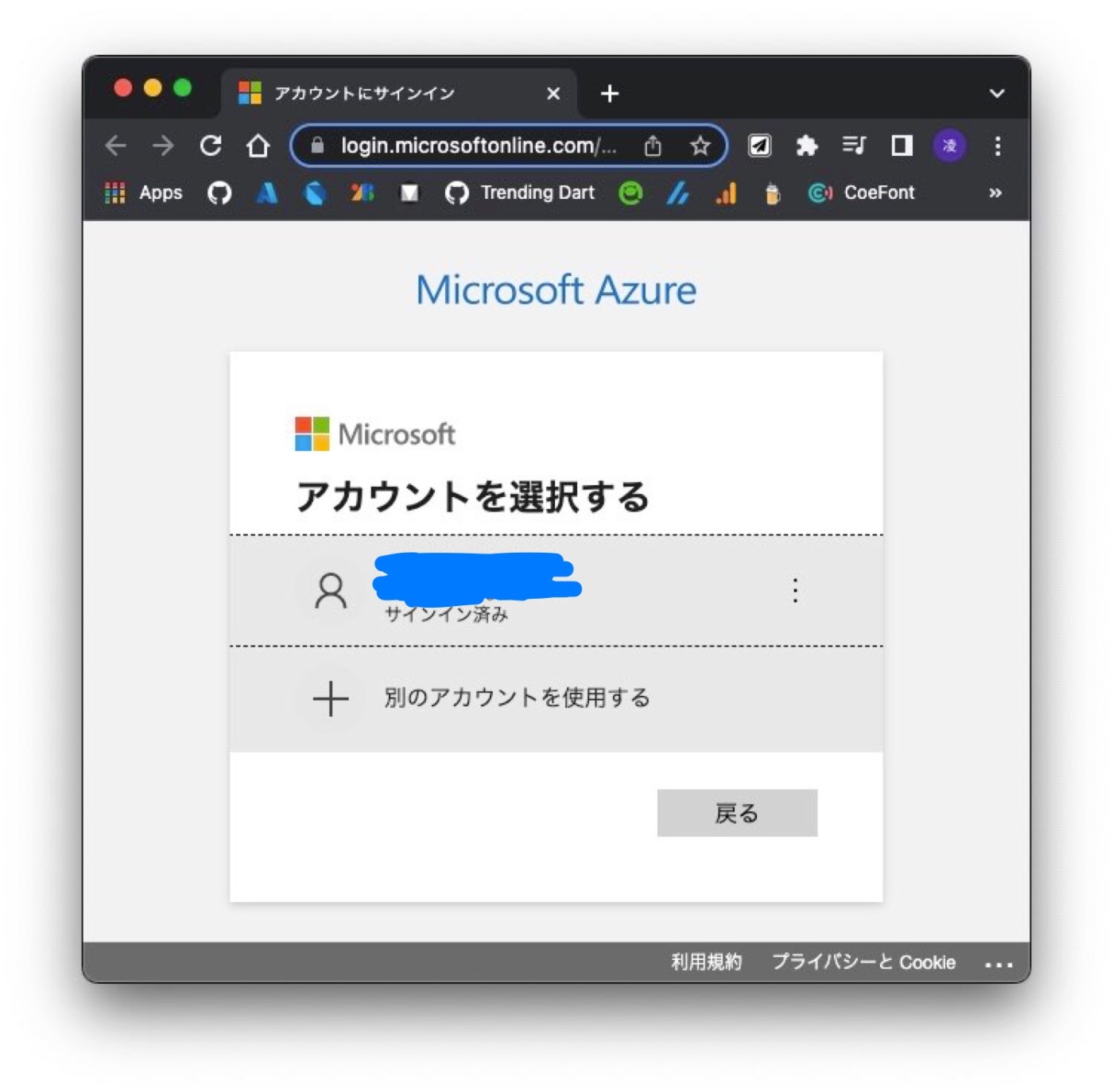
Task: Open the 利用規約 link
Action: [x=706, y=962]
